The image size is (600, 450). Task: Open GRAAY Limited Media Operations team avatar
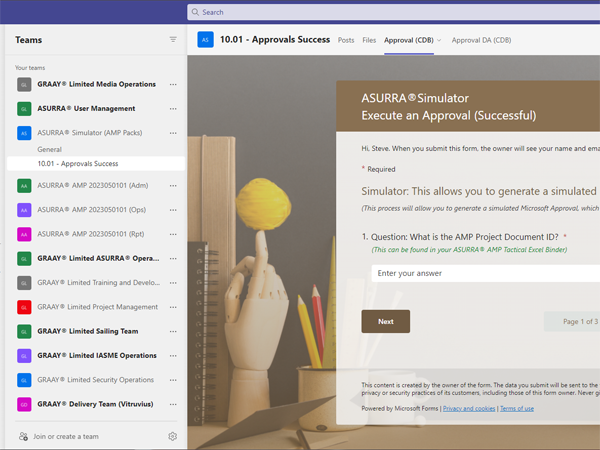(24, 85)
